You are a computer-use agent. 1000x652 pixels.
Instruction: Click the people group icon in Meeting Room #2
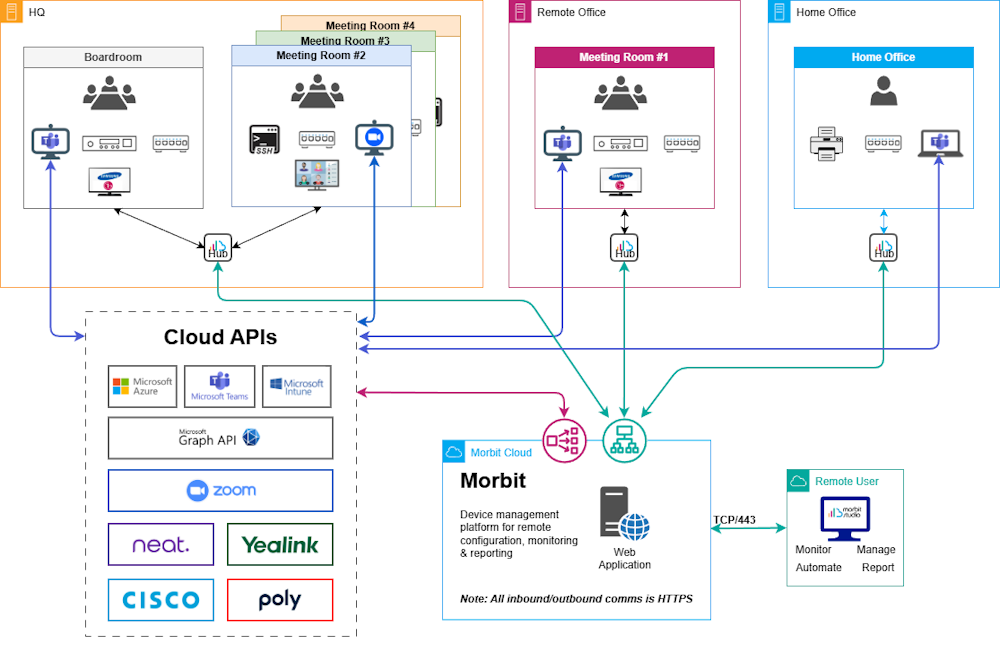coord(318,91)
